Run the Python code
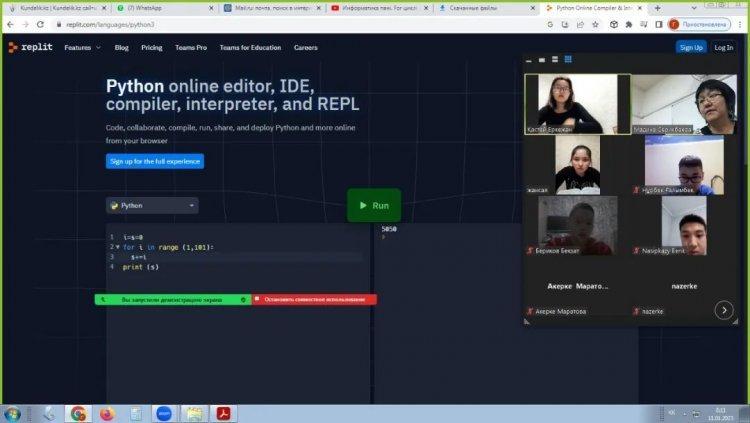The height and width of the screenshot is (423, 750). pos(374,205)
